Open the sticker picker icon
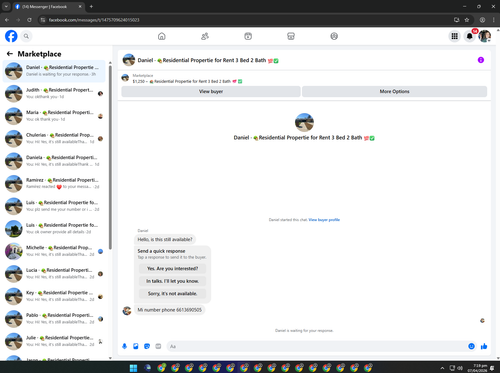The width and height of the screenshot is (500, 373). point(147,346)
